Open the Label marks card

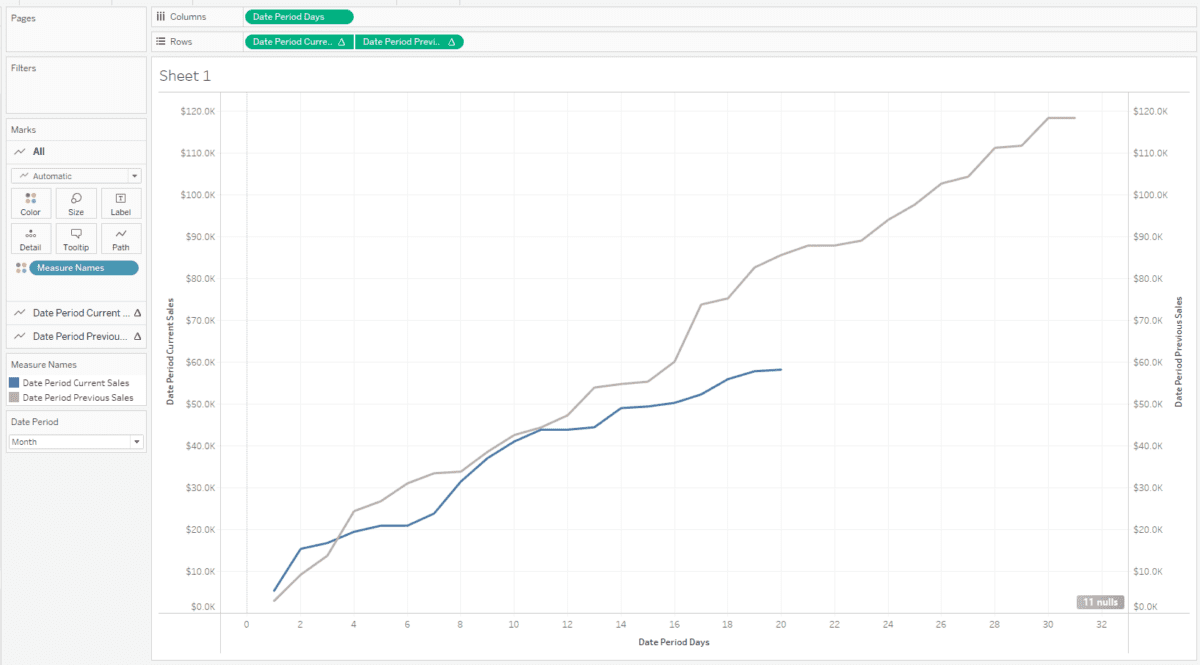[121, 204]
